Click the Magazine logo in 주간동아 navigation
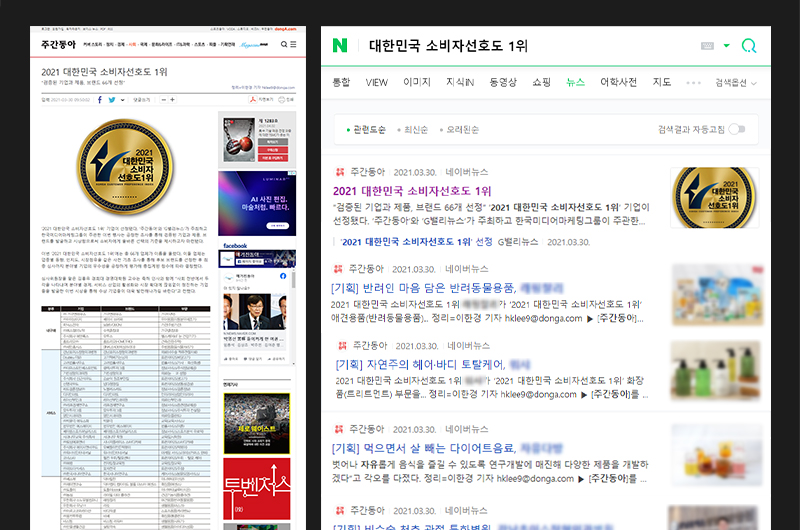 tap(254, 44)
